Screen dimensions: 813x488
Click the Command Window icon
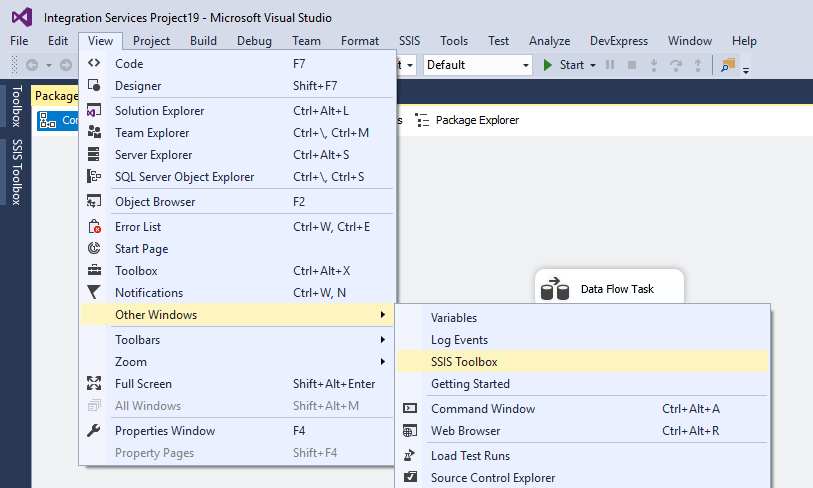point(410,409)
